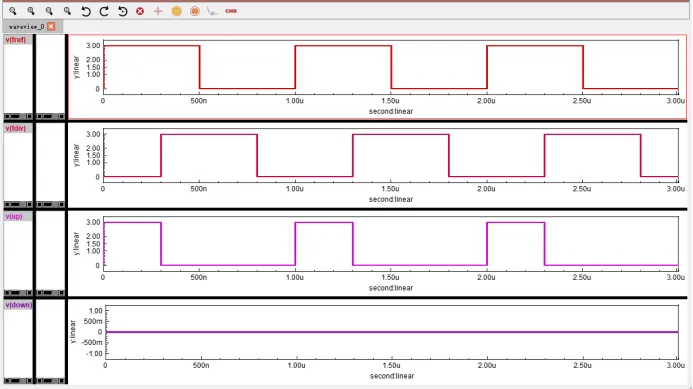Click the 'second:linear' label under v(fref) plot
The width and height of the screenshot is (693, 389).
coord(391,111)
